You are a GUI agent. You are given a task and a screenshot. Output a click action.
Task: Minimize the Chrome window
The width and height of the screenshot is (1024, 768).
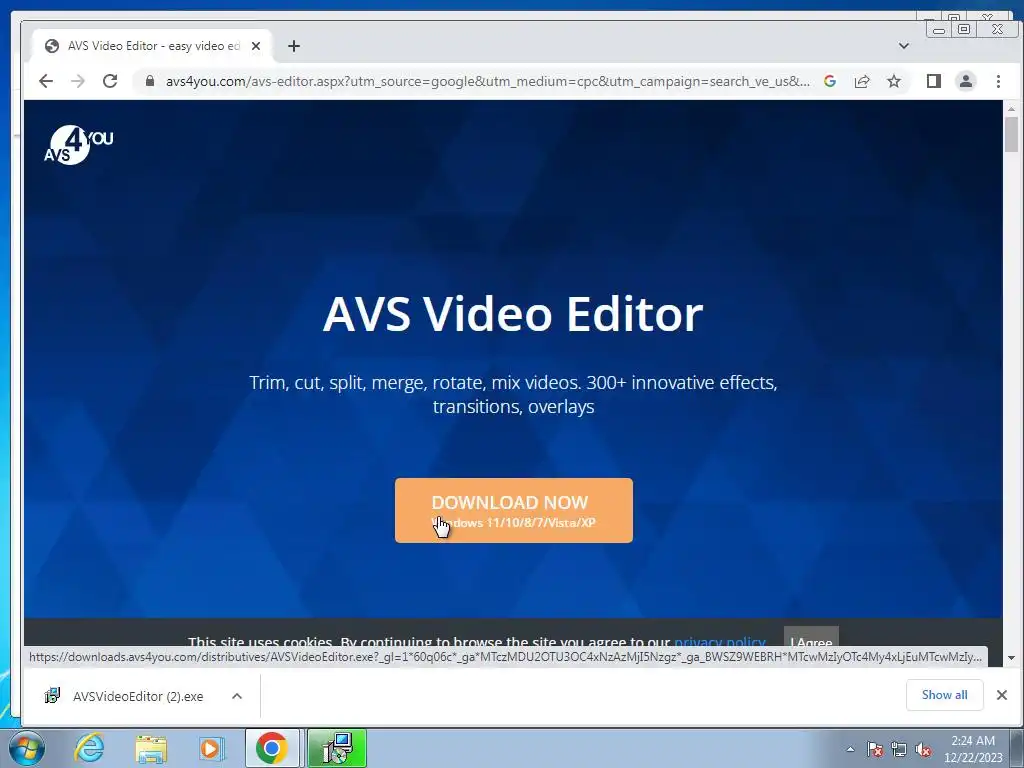coord(939,29)
